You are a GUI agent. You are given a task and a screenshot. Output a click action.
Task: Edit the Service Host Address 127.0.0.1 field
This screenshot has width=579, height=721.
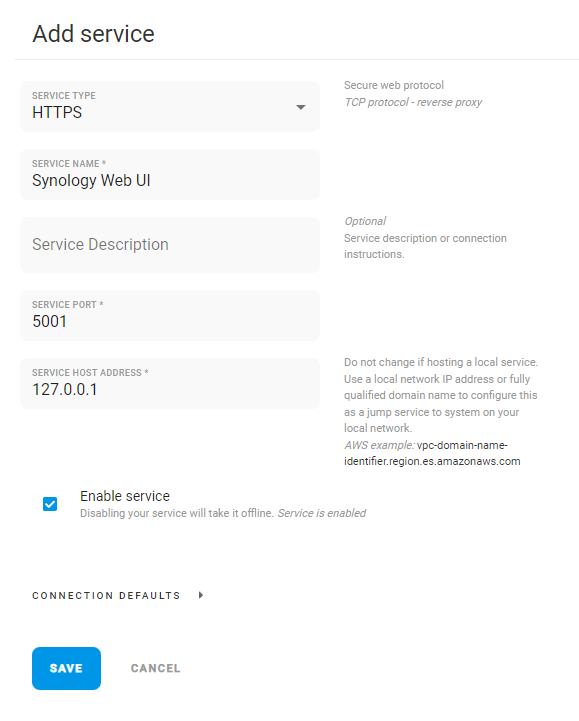click(x=170, y=383)
